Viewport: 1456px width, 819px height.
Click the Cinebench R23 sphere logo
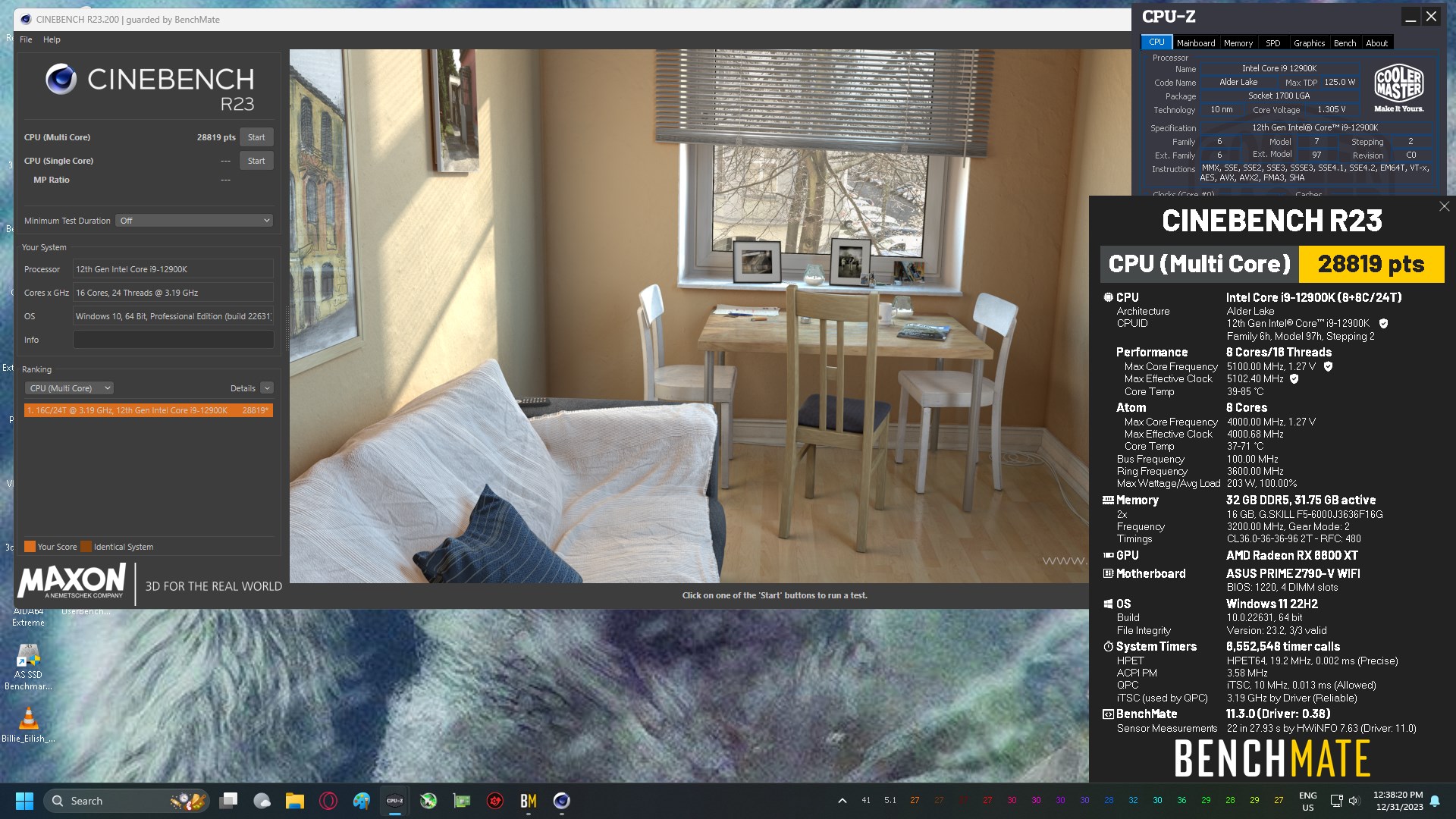61,79
